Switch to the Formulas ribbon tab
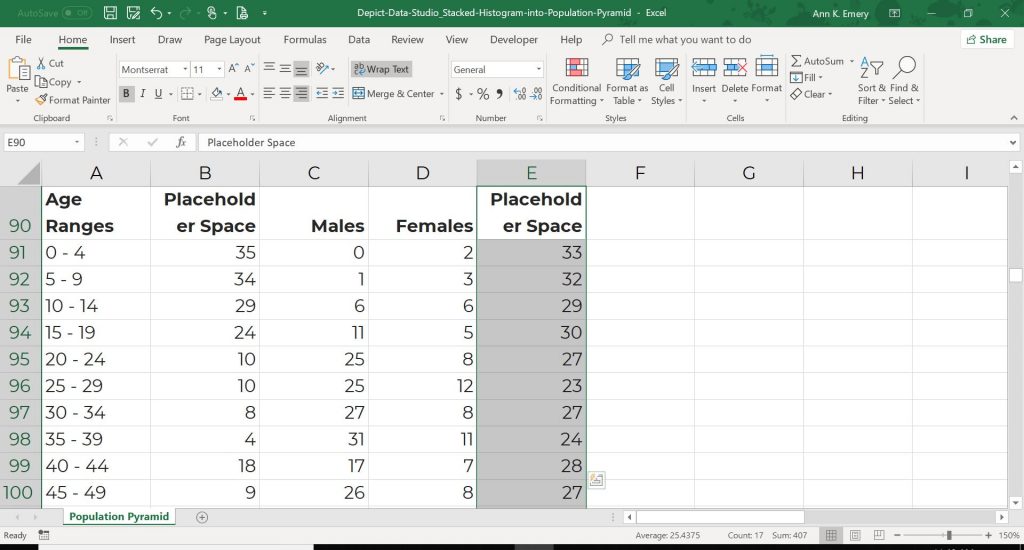Screen dimensions: 1024x550 (304, 39)
